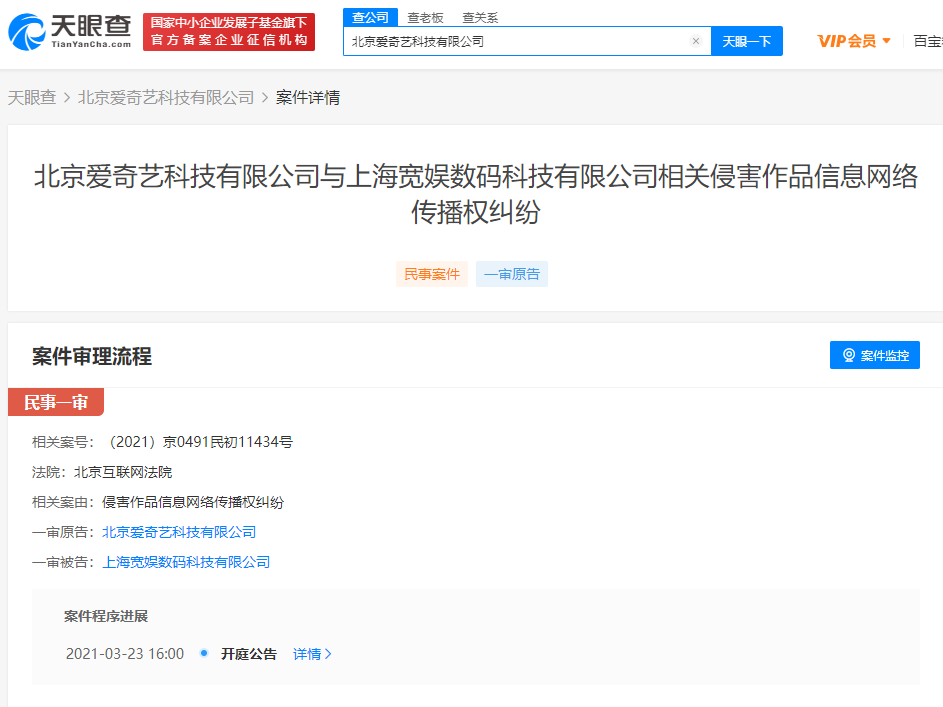Screen dimensions: 943x707
Task: Open 北京爱奇艺科技有限公司 in the breadcrumb
Action: [166, 98]
